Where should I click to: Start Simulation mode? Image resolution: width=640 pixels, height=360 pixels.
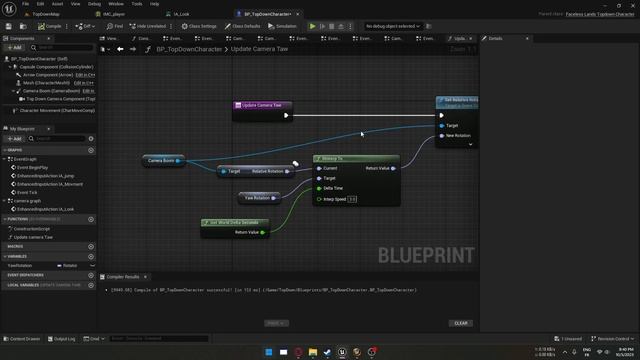(x=282, y=26)
